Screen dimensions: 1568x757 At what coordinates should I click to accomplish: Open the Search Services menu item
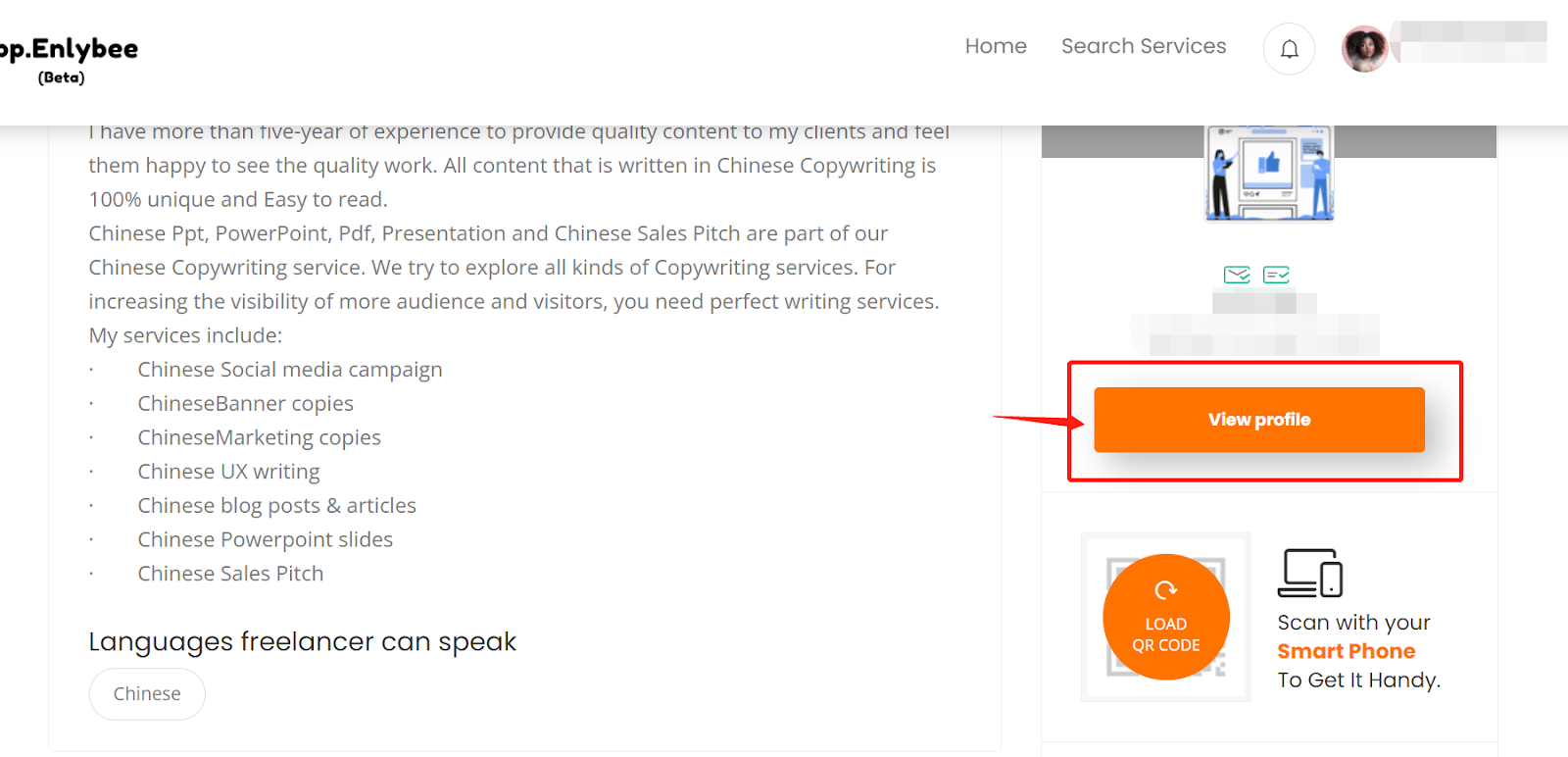(x=1144, y=46)
